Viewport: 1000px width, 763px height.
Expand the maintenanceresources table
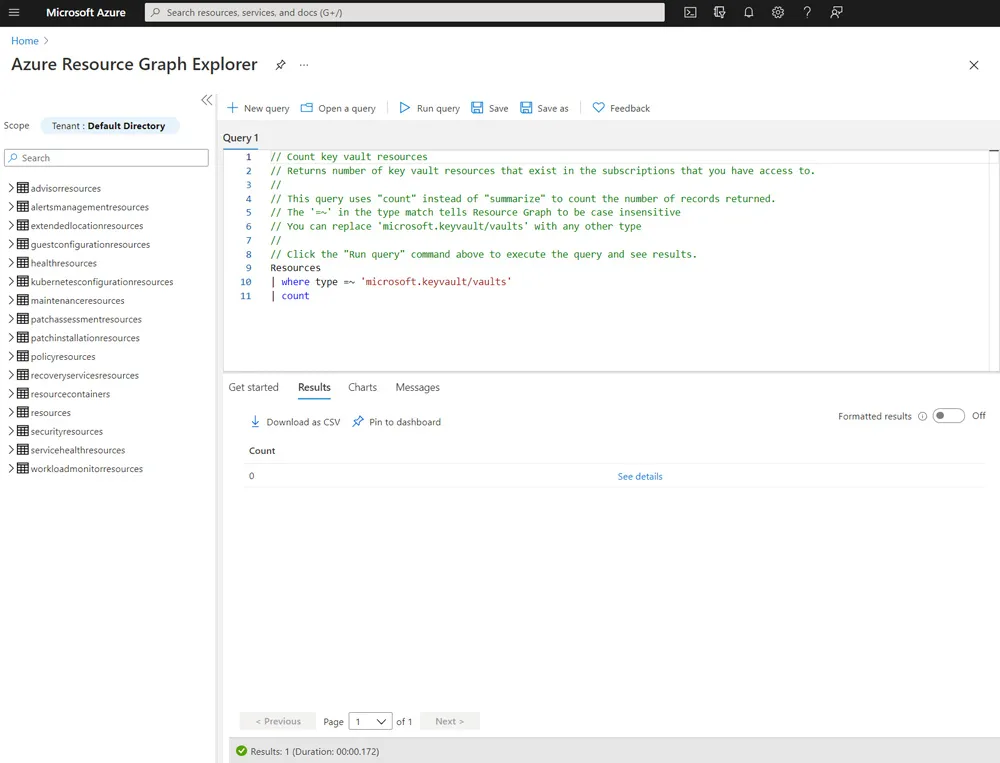[x=11, y=300]
